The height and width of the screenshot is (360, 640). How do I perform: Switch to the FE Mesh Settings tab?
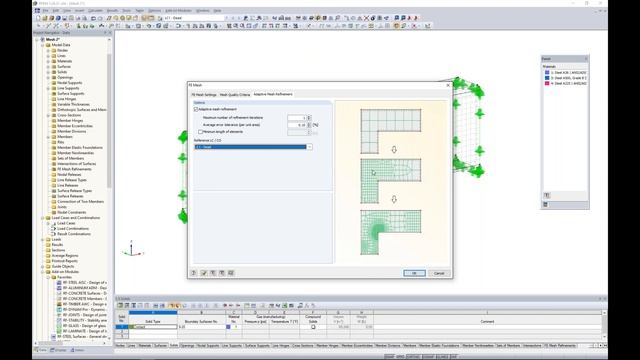click(x=204, y=95)
